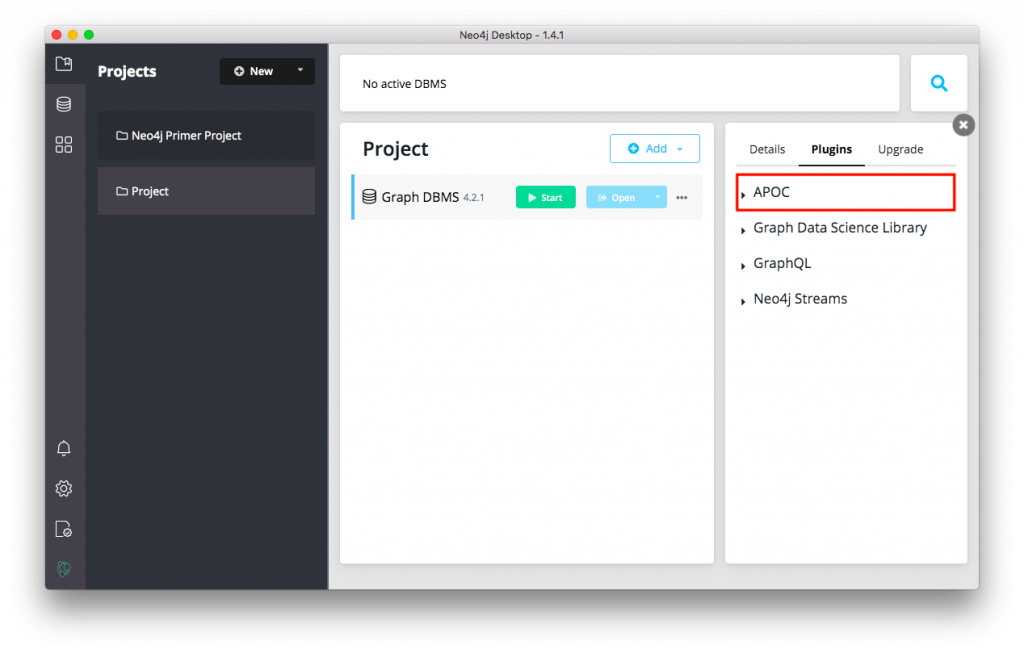Image resolution: width=1024 pixels, height=654 pixels.
Task: Create a new project with New button
Action: (x=254, y=71)
